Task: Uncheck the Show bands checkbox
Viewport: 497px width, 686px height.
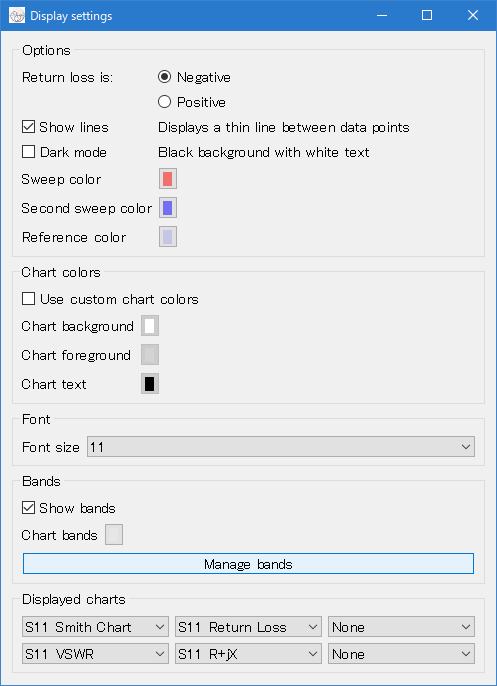Action: (28, 508)
